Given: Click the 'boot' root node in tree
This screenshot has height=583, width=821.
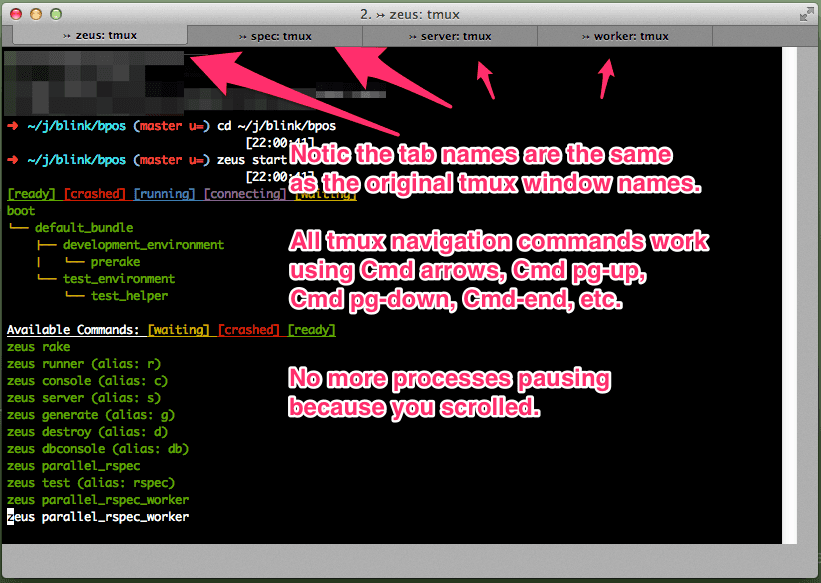Looking at the screenshot, I should (20, 211).
